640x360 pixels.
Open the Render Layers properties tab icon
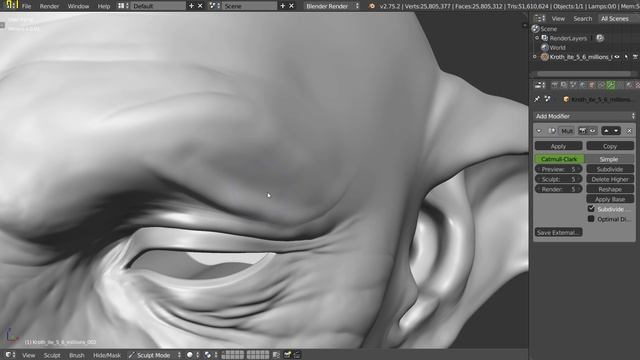564,85
